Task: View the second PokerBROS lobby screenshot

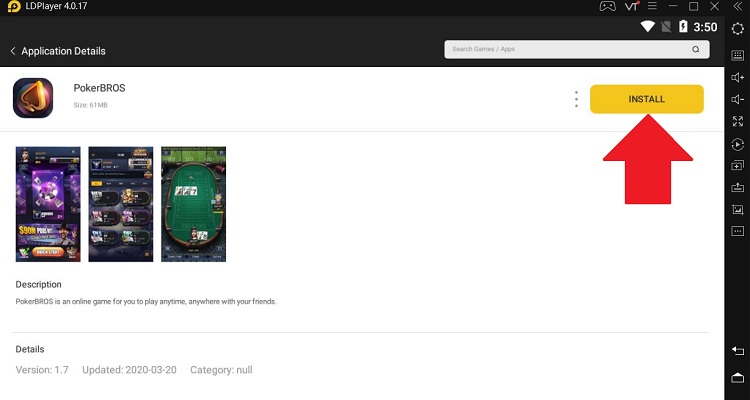Action: pyautogui.click(x=121, y=204)
